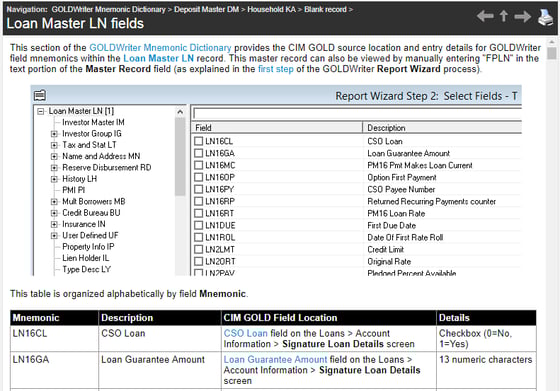This screenshot has height=391, width=560.
Task: Select the 'Option First Payment' description cell
Action: click(402, 177)
